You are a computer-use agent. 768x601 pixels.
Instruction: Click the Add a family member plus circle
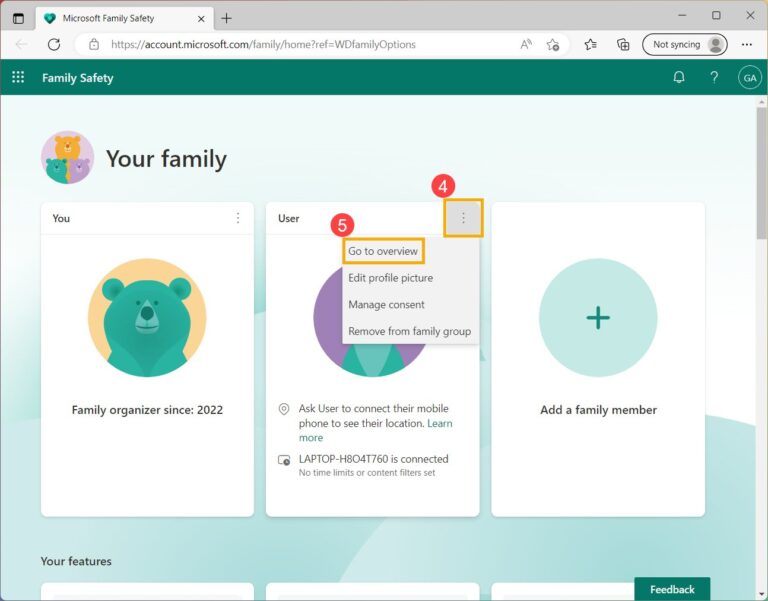point(598,317)
